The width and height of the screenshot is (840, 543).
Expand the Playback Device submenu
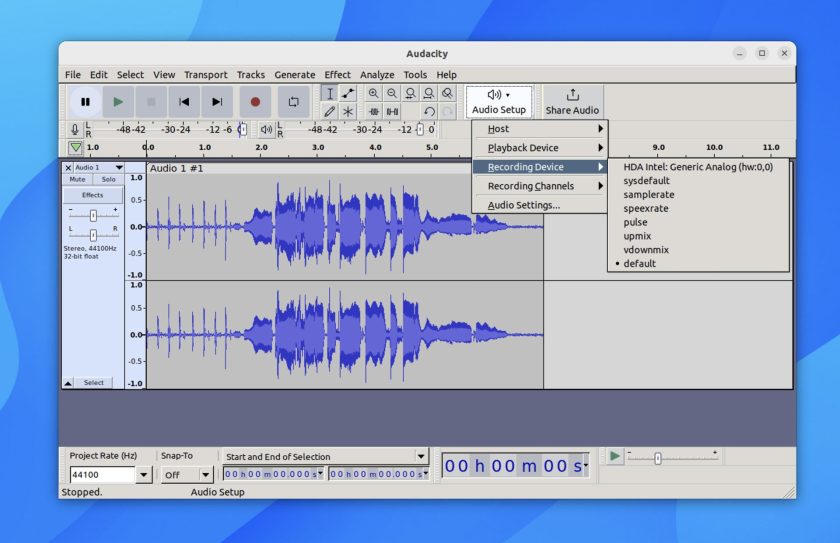540,148
